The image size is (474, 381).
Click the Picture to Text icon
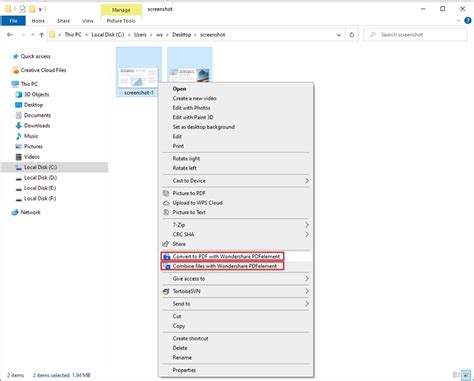[x=166, y=212]
